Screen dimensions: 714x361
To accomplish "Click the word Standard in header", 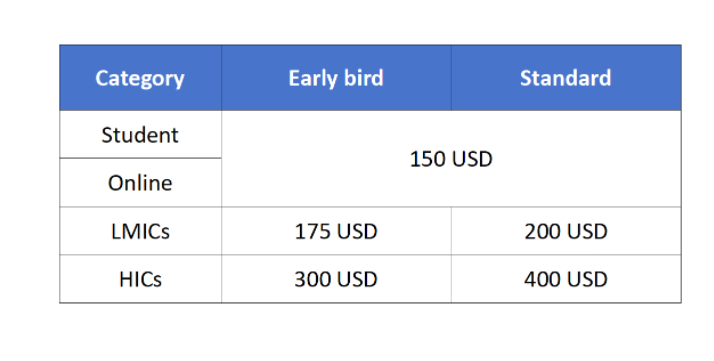I will 566,78.
